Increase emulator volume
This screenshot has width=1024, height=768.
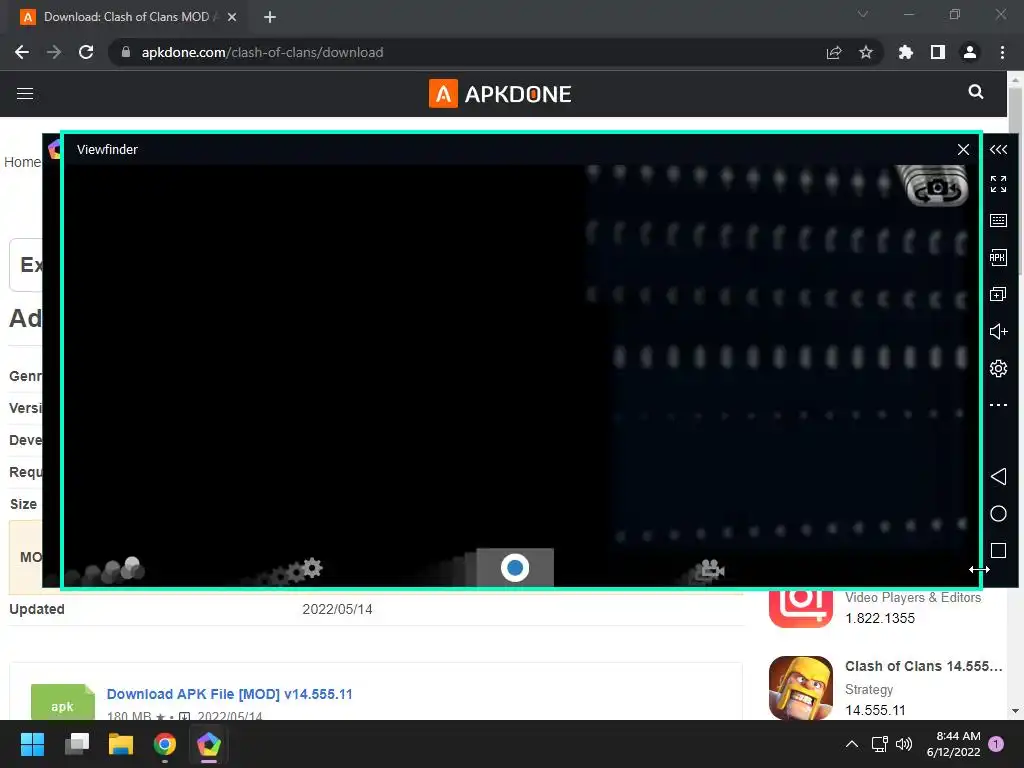(x=998, y=331)
